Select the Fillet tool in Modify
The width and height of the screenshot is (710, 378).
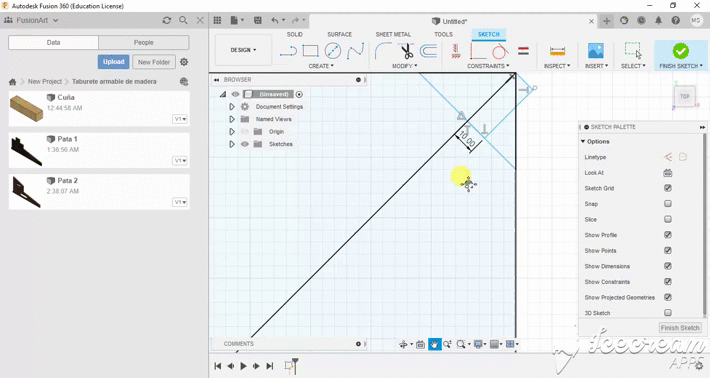[x=383, y=51]
